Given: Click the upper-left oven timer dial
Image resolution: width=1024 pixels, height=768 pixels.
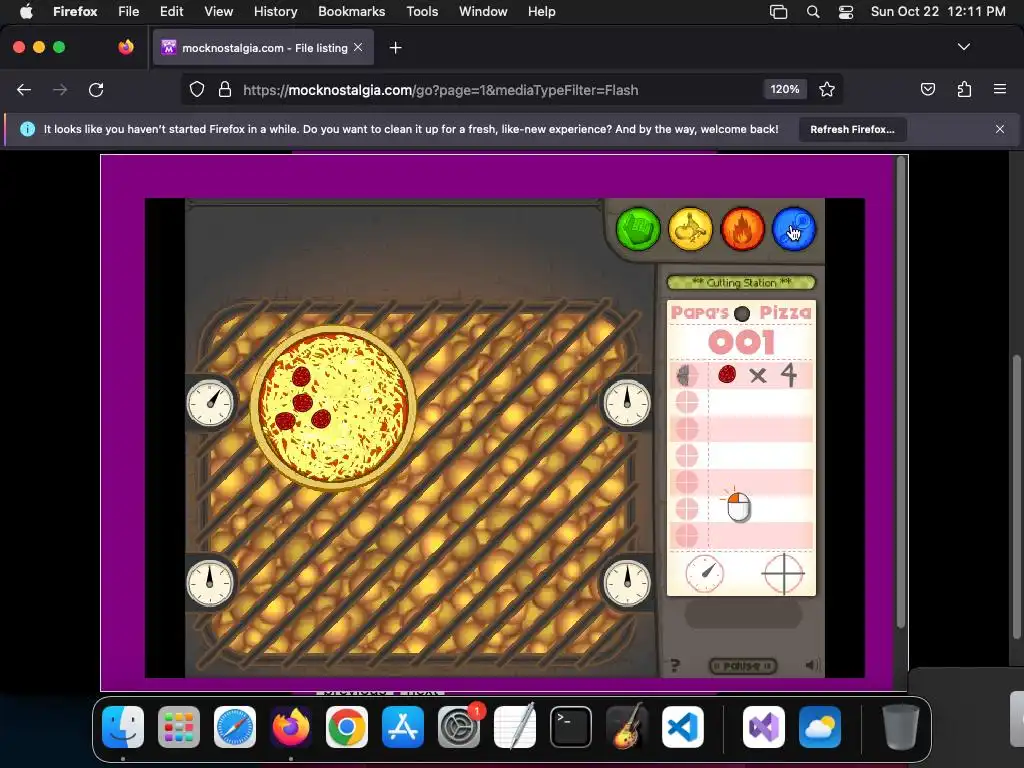Looking at the screenshot, I should tap(210, 403).
